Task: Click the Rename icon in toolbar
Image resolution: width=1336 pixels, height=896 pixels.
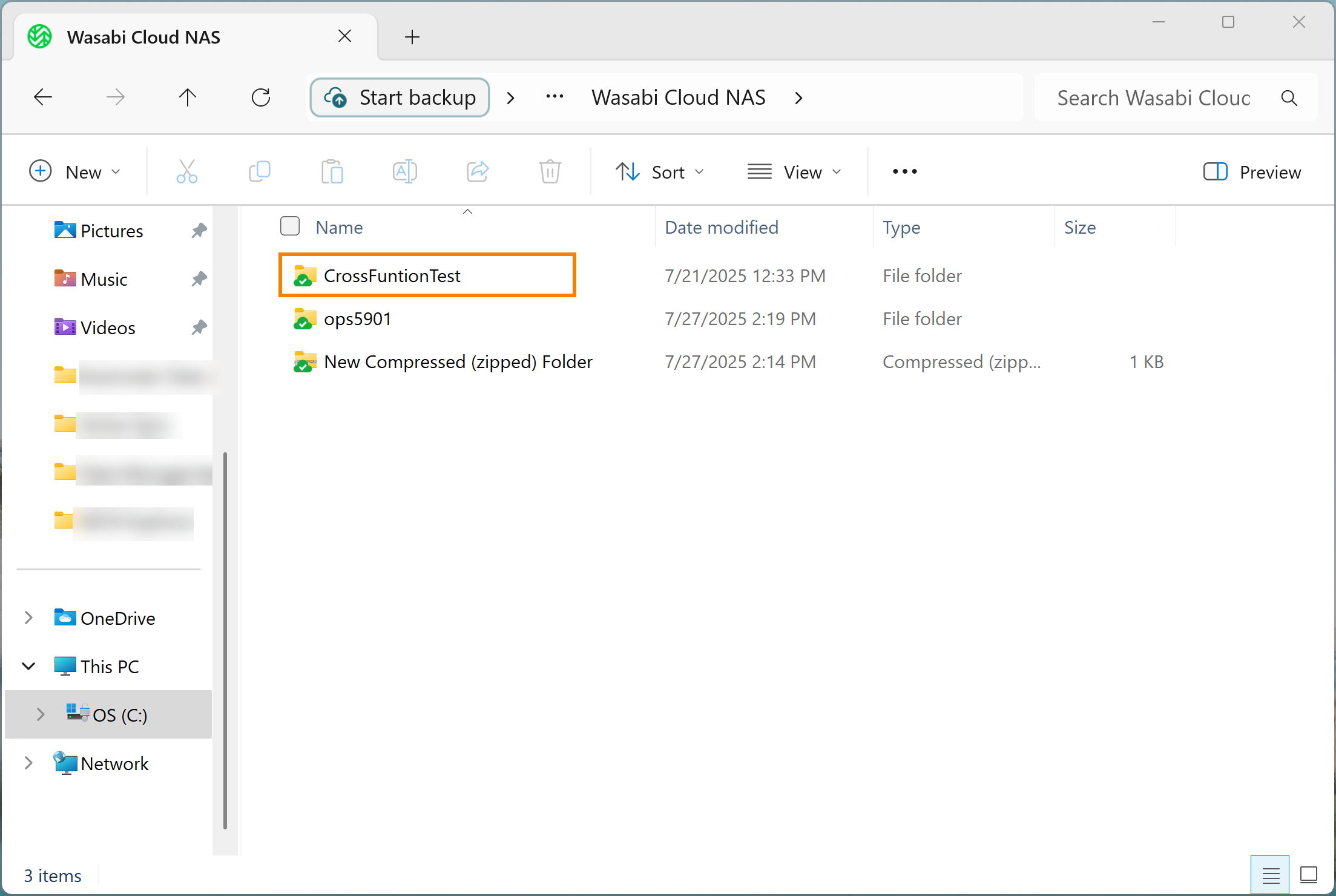Action: pos(405,172)
